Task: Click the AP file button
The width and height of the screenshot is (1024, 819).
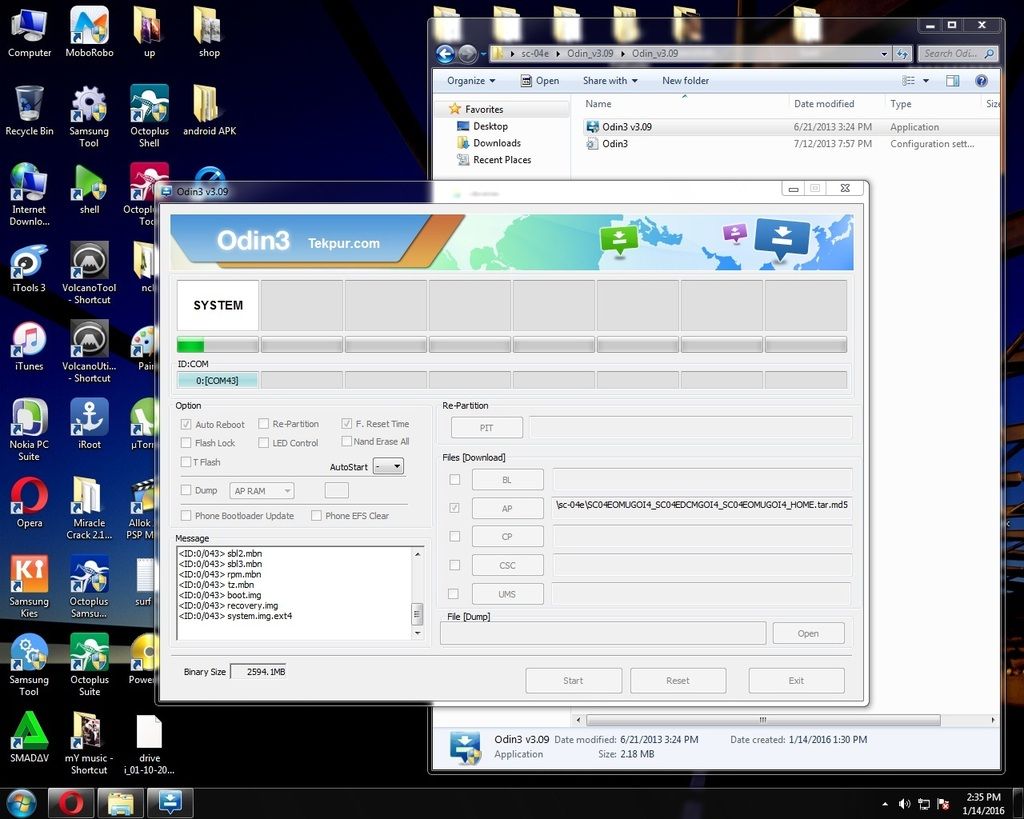Action: click(x=507, y=508)
